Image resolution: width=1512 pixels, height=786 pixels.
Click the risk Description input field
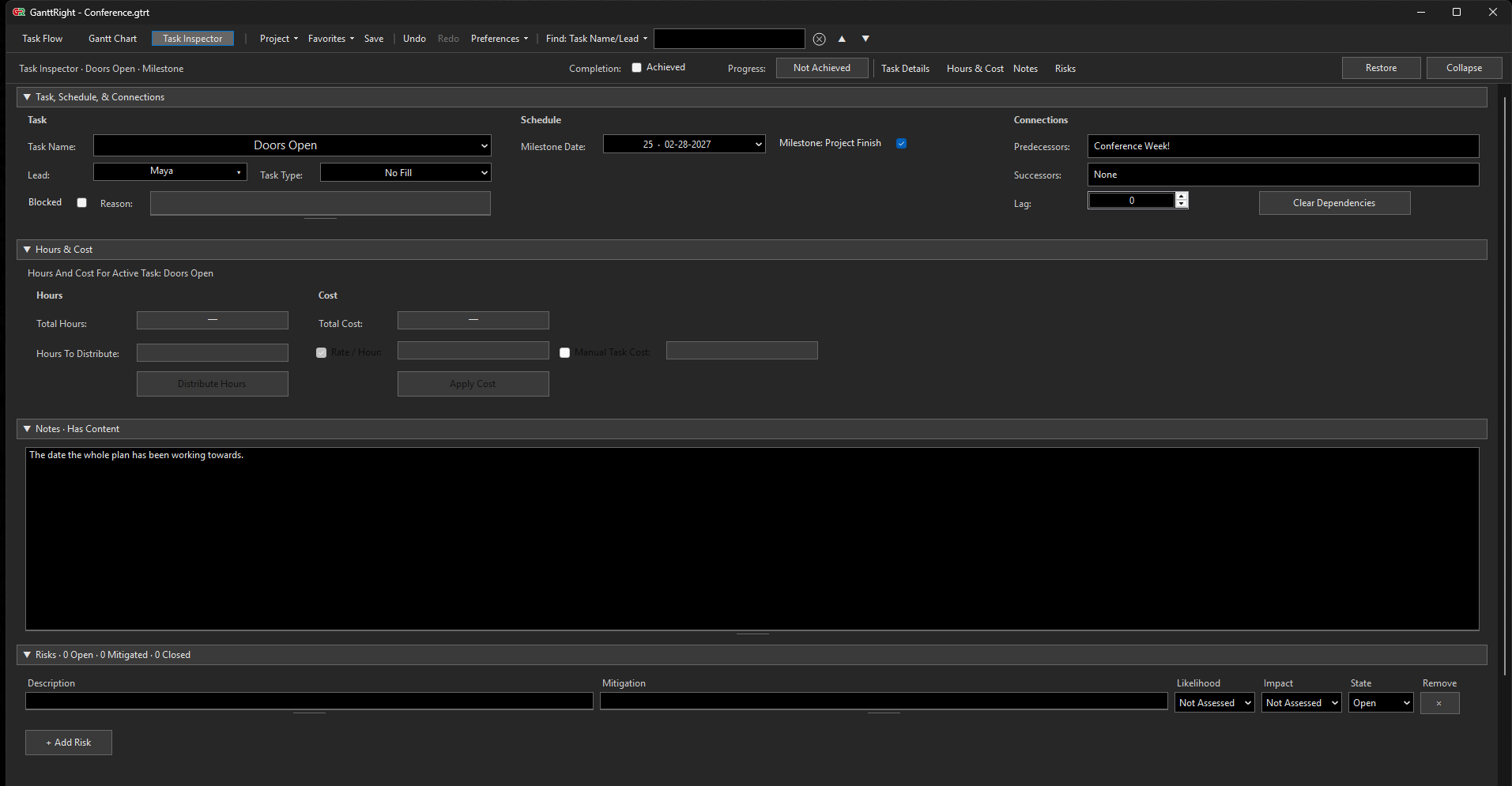pos(309,701)
